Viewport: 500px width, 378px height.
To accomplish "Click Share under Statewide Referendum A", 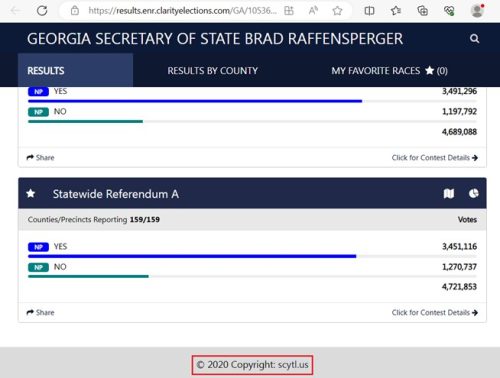I will point(40,312).
